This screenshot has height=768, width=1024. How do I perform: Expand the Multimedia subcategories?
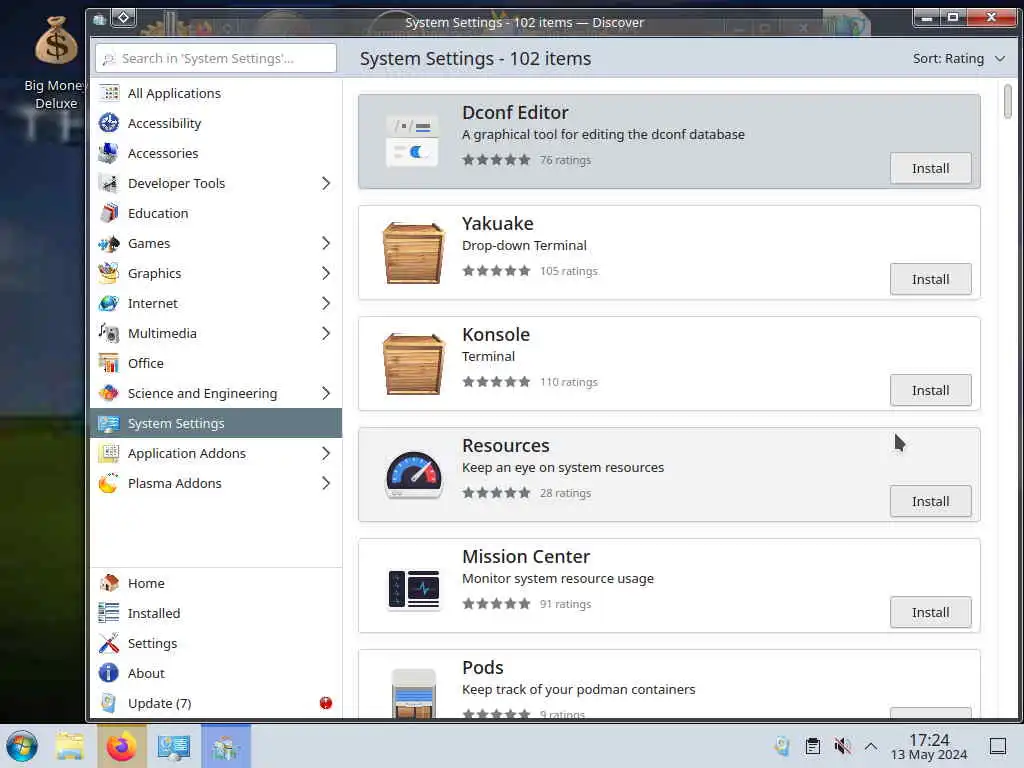tap(326, 334)
